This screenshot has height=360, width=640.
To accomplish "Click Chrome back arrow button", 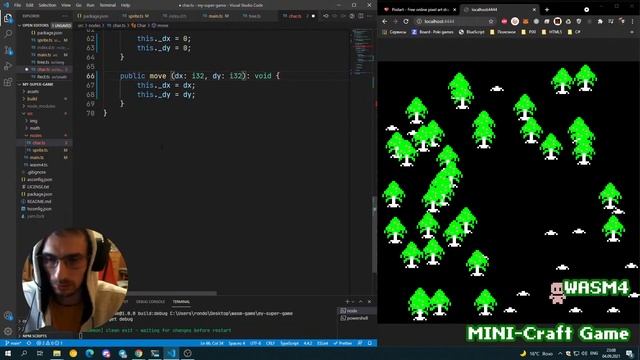I will pos(384,21).
